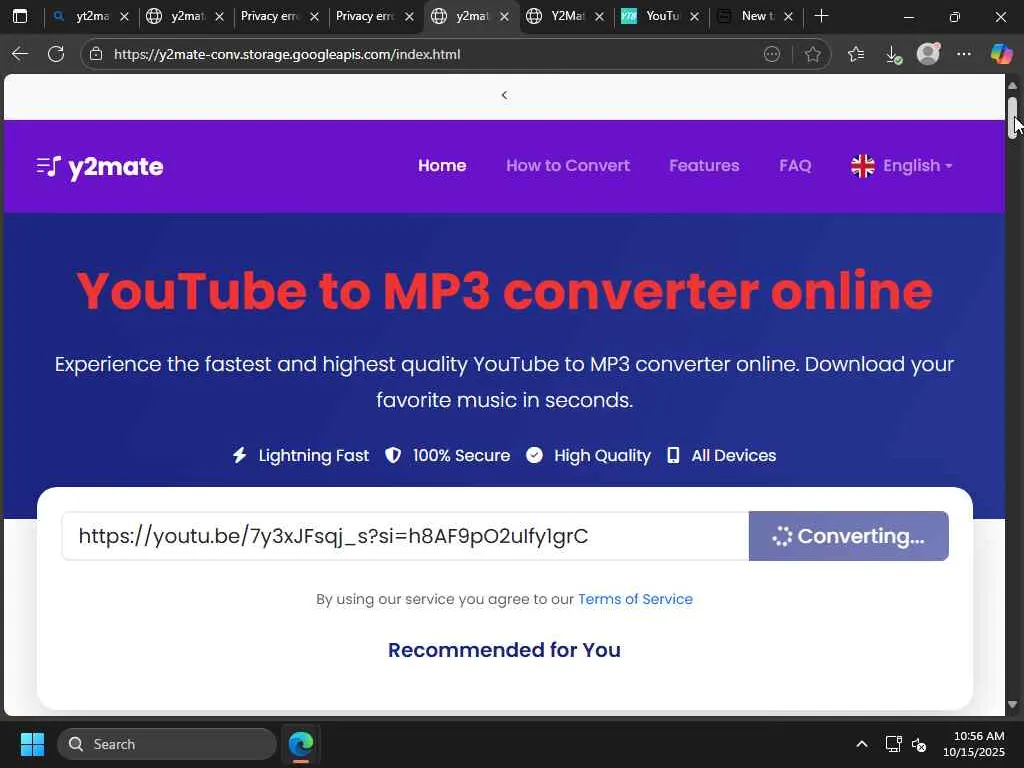Click the Lightning Fast bolt icon

click(x=240, y=455)
